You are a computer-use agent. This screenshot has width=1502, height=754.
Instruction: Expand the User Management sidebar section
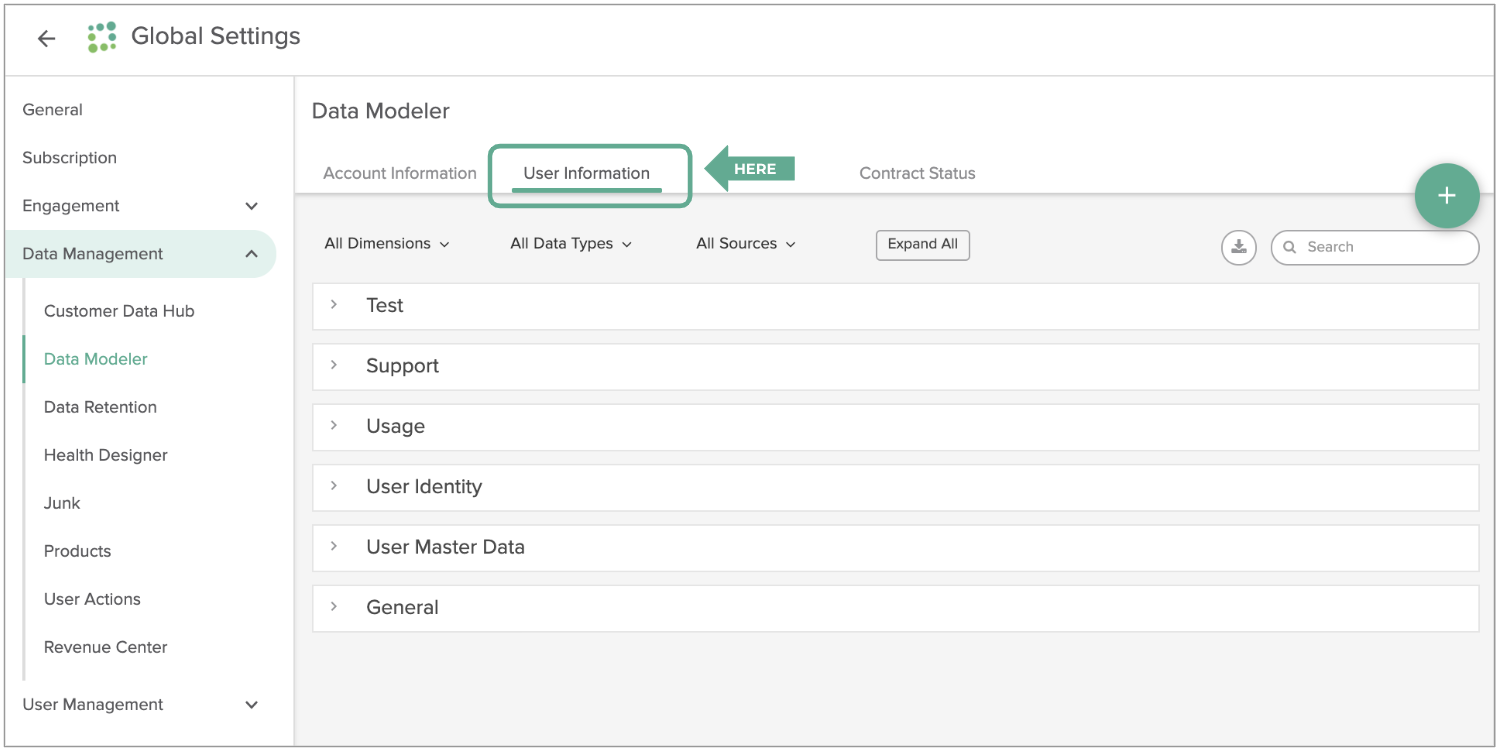tap(251, 705)
